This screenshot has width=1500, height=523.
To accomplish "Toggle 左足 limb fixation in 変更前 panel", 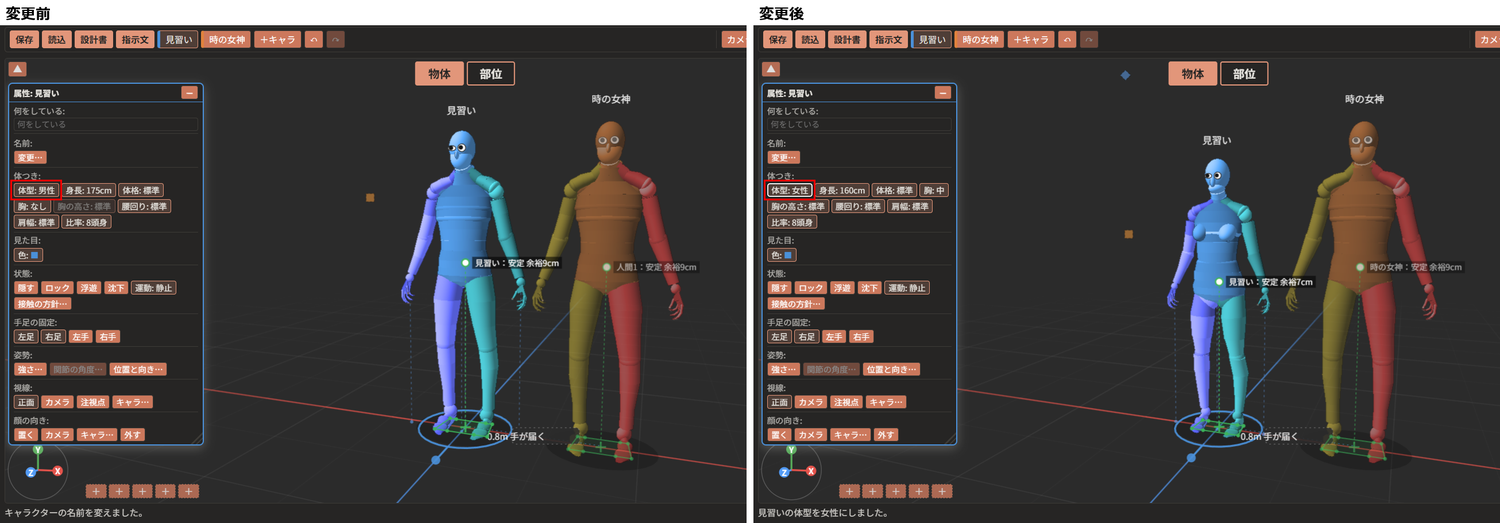I will [x=26, y=337].
